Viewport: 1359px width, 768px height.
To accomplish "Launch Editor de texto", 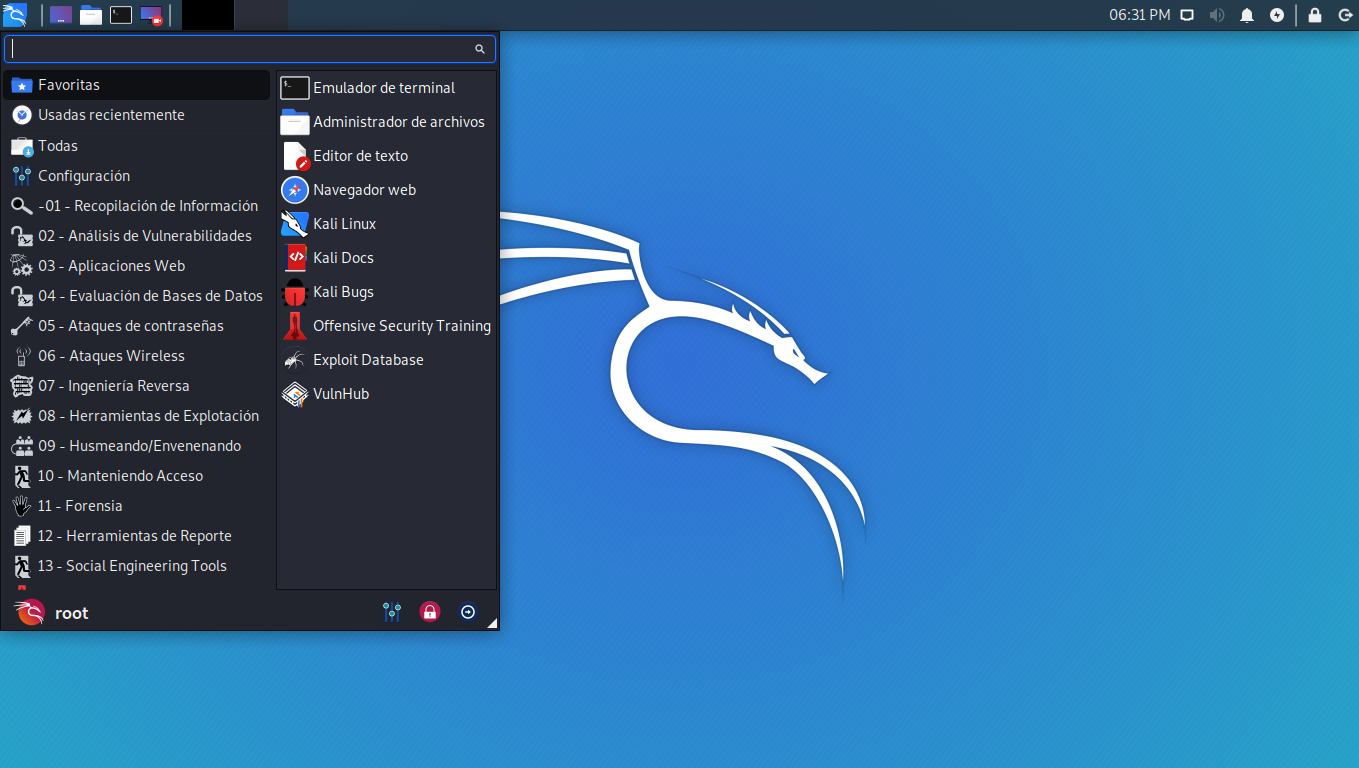I will coord(386,156).
